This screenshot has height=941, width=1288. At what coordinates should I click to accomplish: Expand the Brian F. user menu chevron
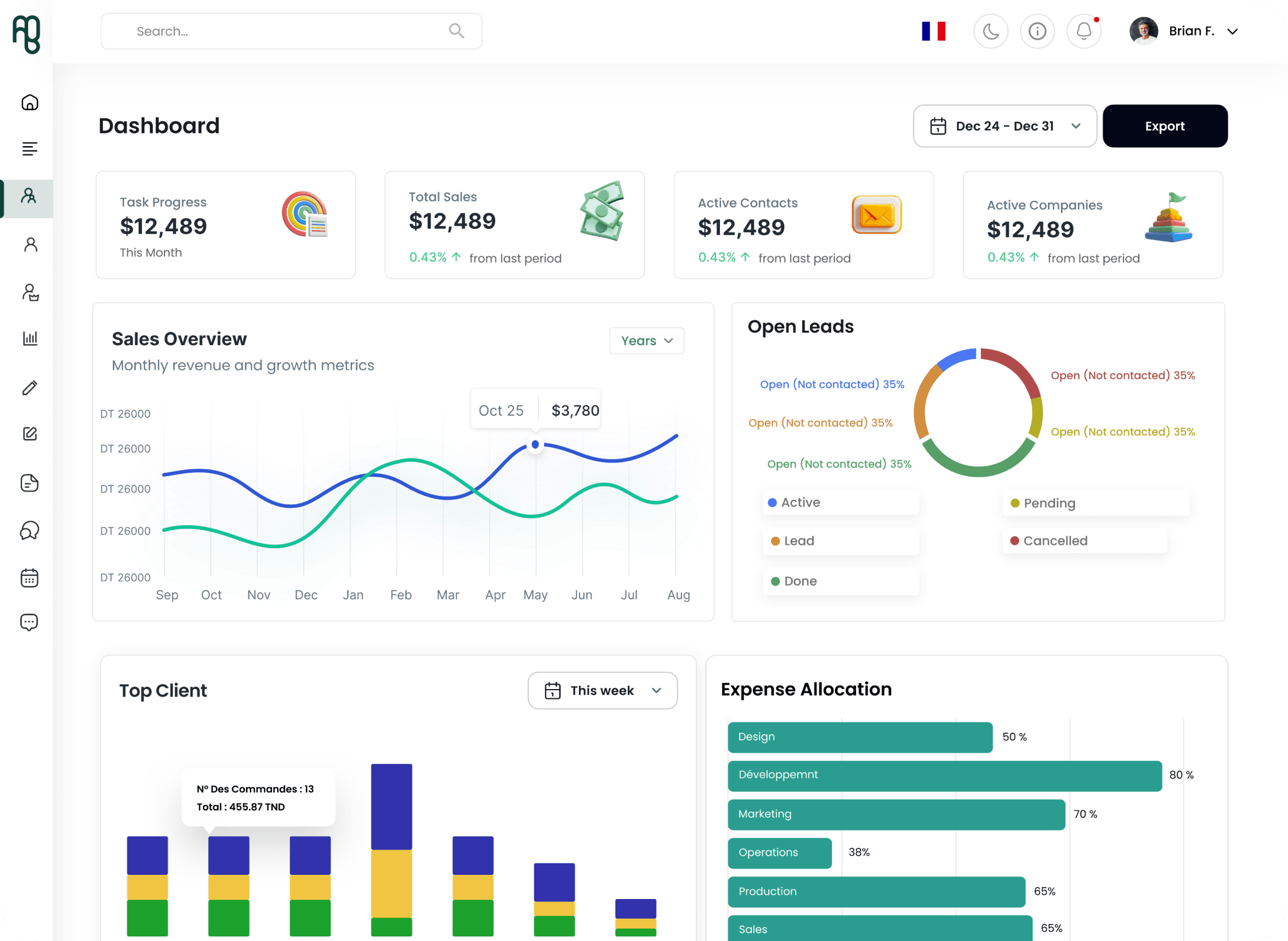[1232, 32]
